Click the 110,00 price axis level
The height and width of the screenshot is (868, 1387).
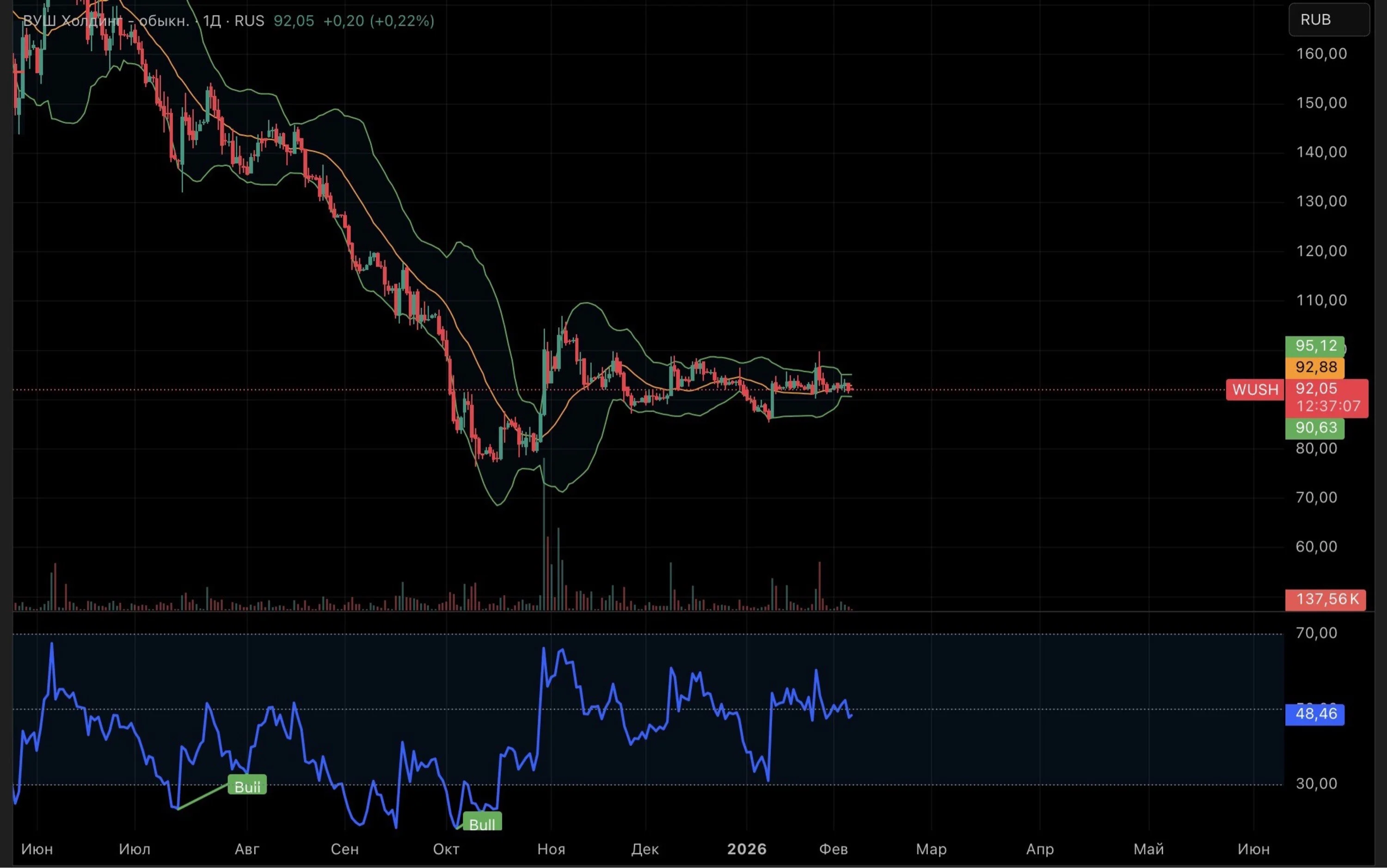point(1321,300)
